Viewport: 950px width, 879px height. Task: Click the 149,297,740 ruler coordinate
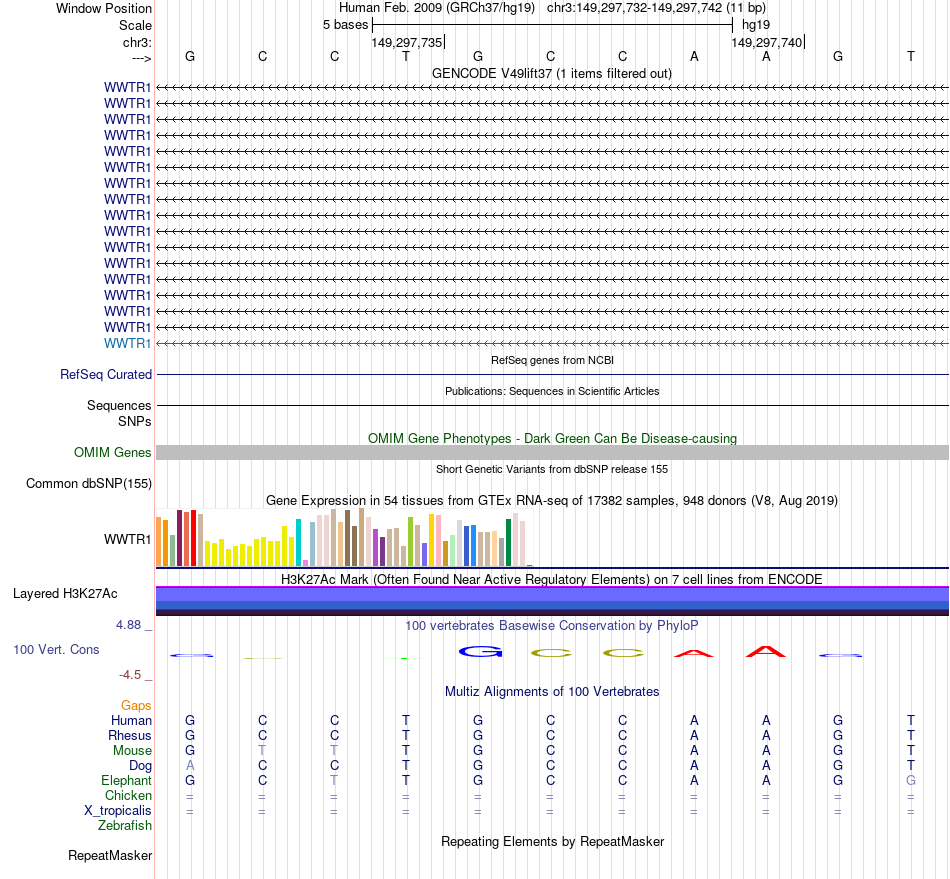(766, 42)
